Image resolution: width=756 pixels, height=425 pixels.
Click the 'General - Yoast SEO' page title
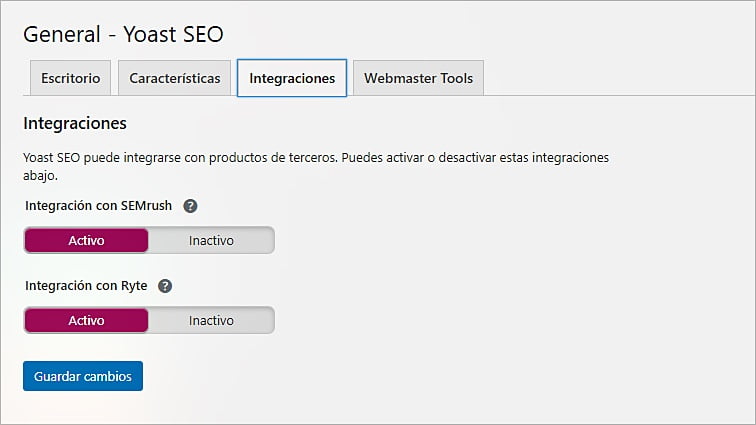(123, 34)
